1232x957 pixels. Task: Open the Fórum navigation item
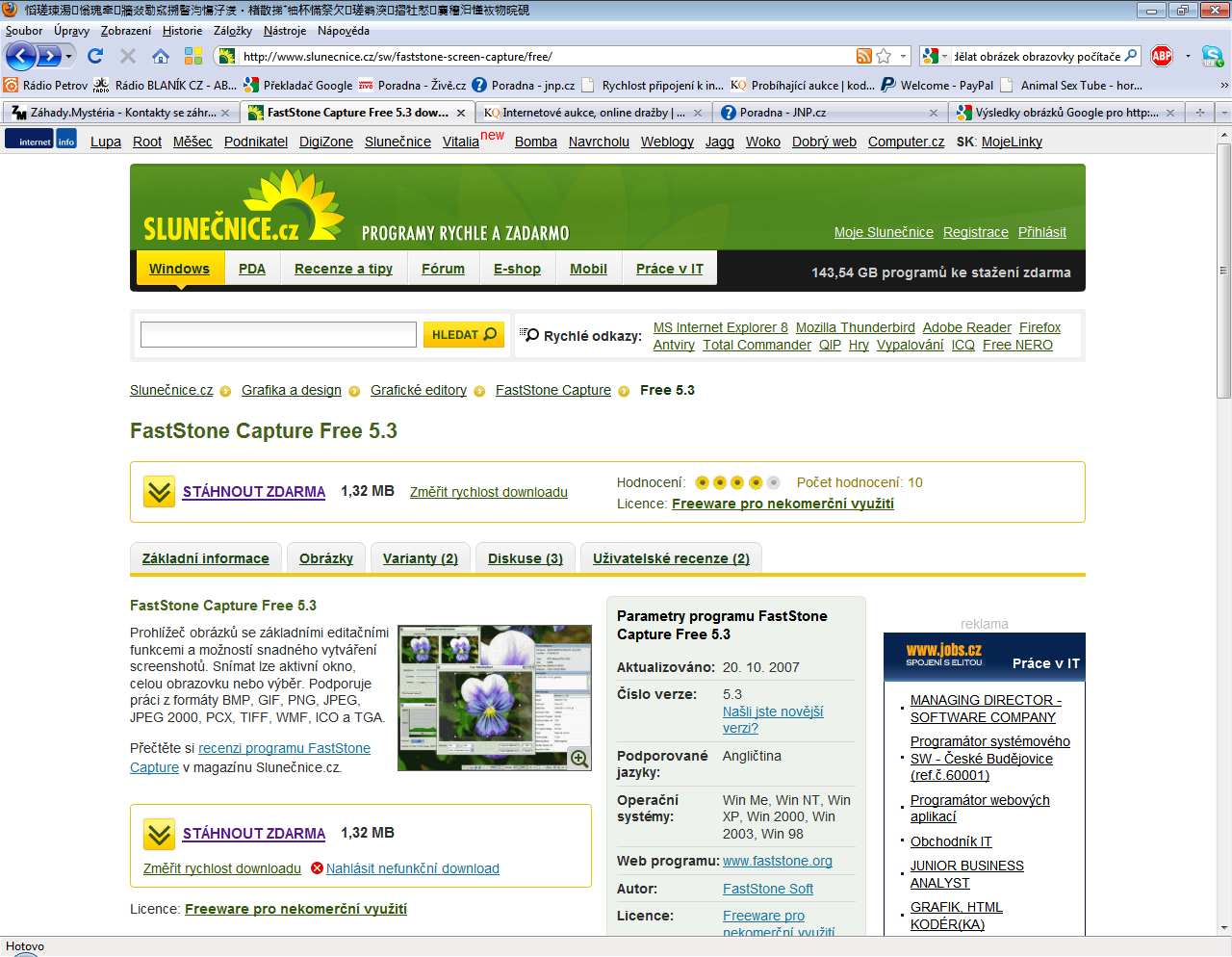click(443, 269)
